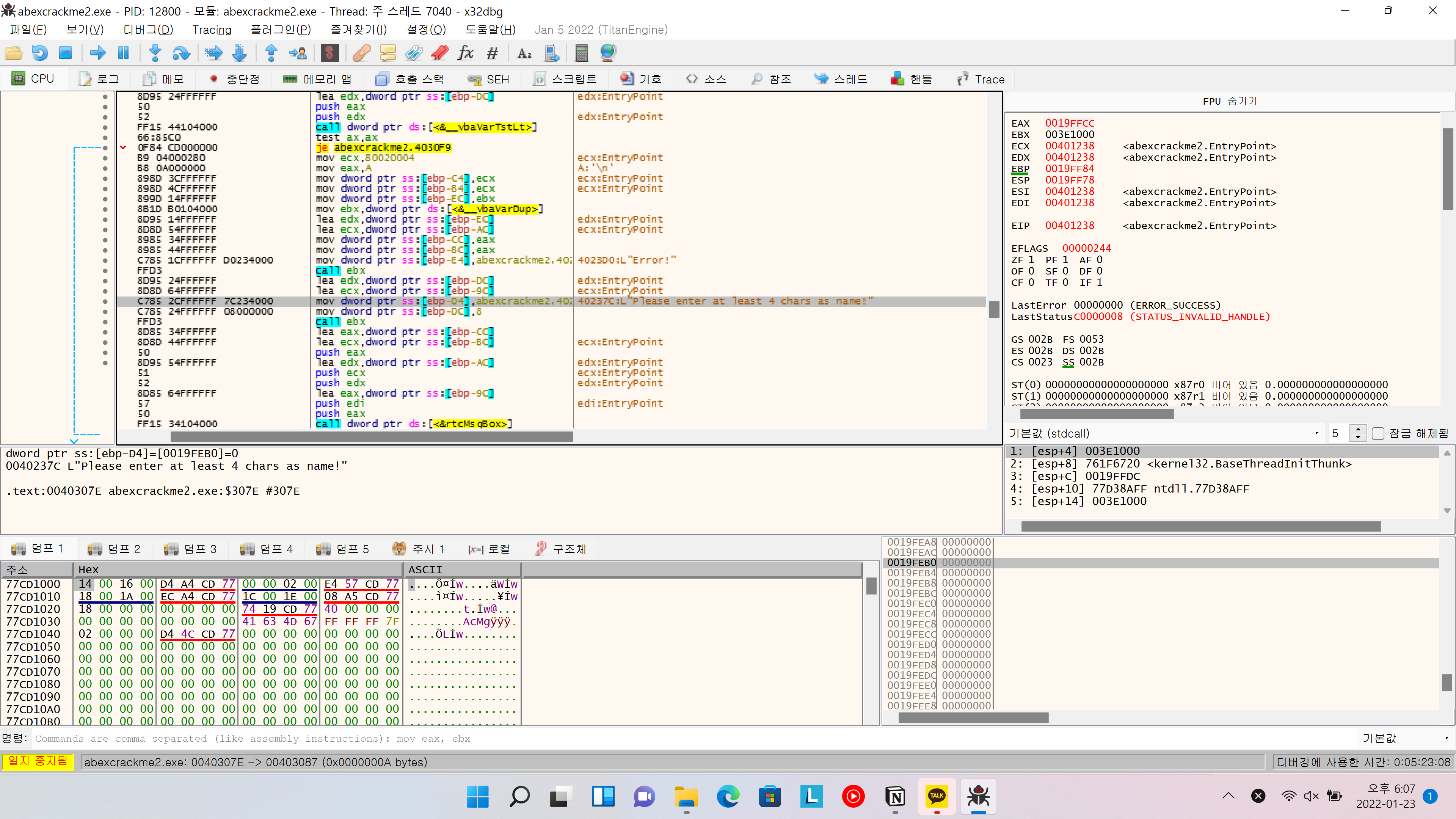
Task: Open the Tracing menu
Action: click(212, 30)
